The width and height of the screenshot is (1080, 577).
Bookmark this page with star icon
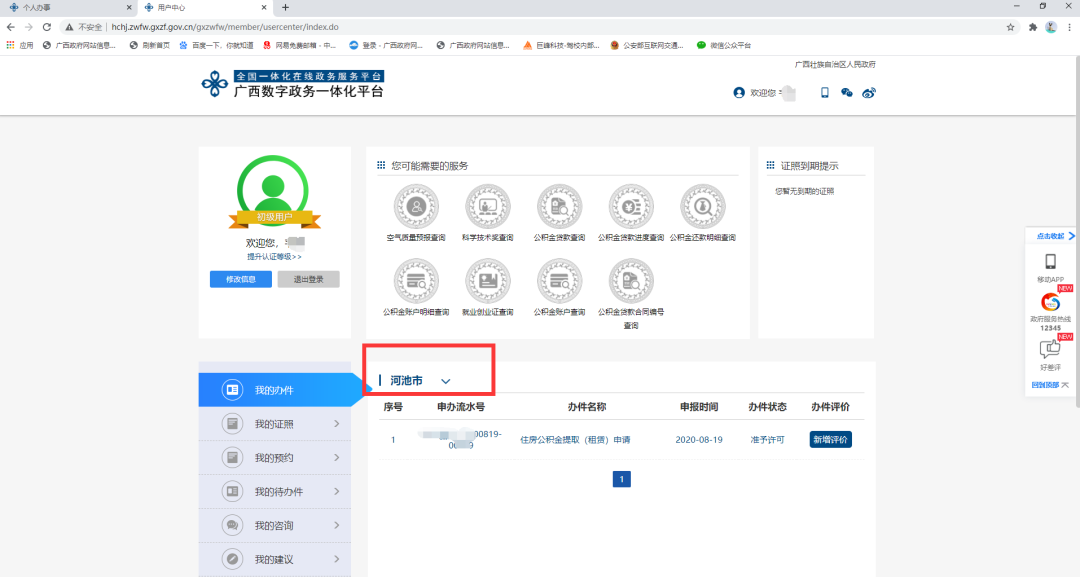(1010, 27)
